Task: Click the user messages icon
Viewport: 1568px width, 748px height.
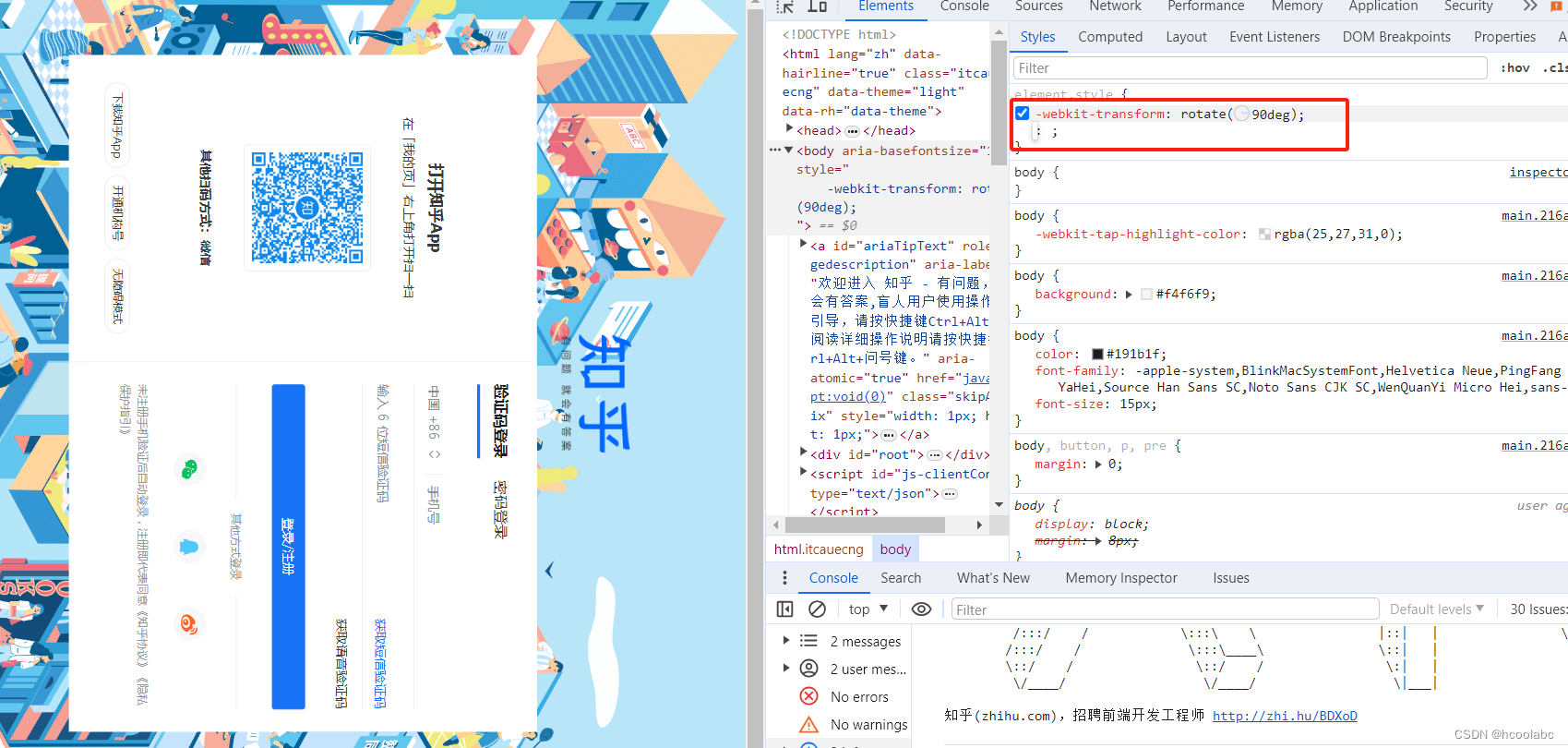Action: 808,669
